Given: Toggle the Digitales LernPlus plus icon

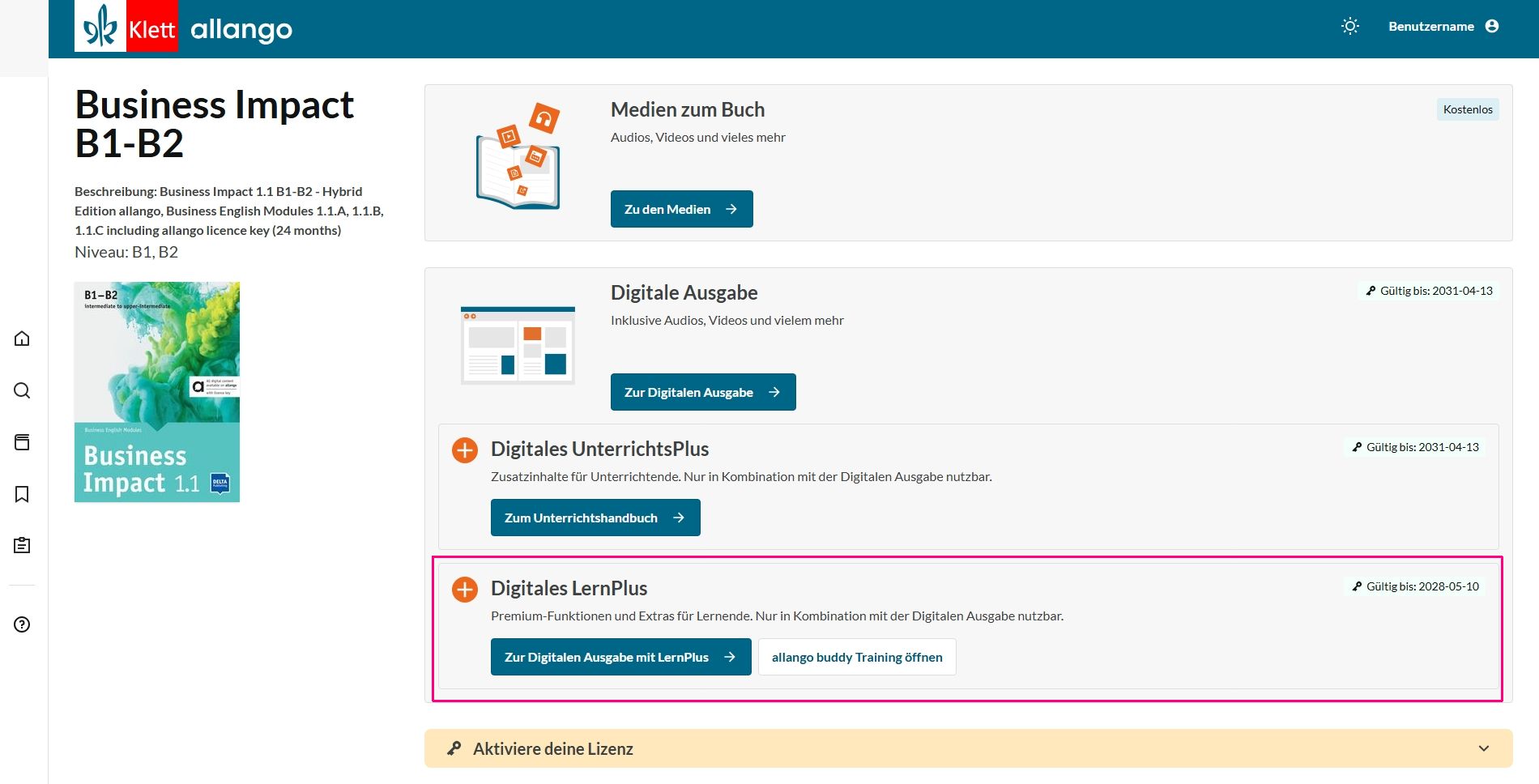Looking at the screenshot, I should click(x=465, y=589).
